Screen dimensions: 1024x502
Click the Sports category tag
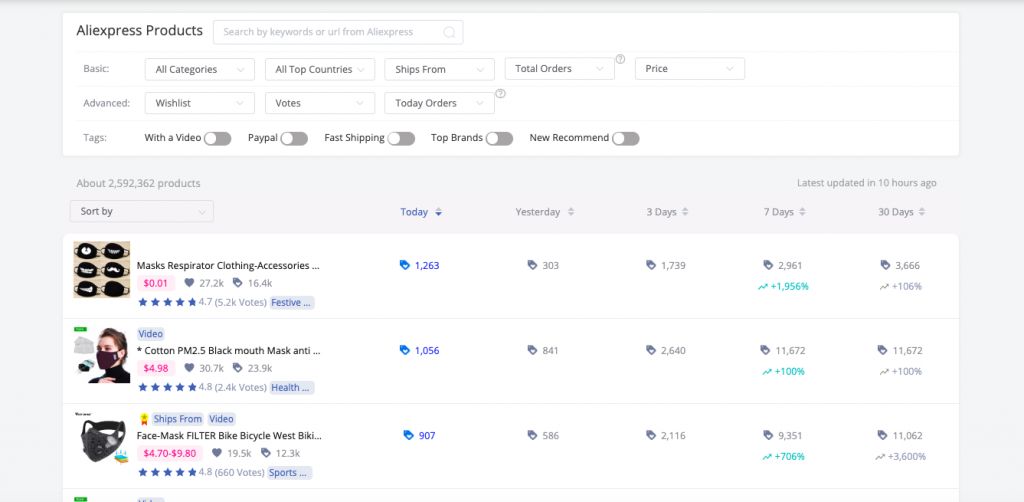coord(289,473)
